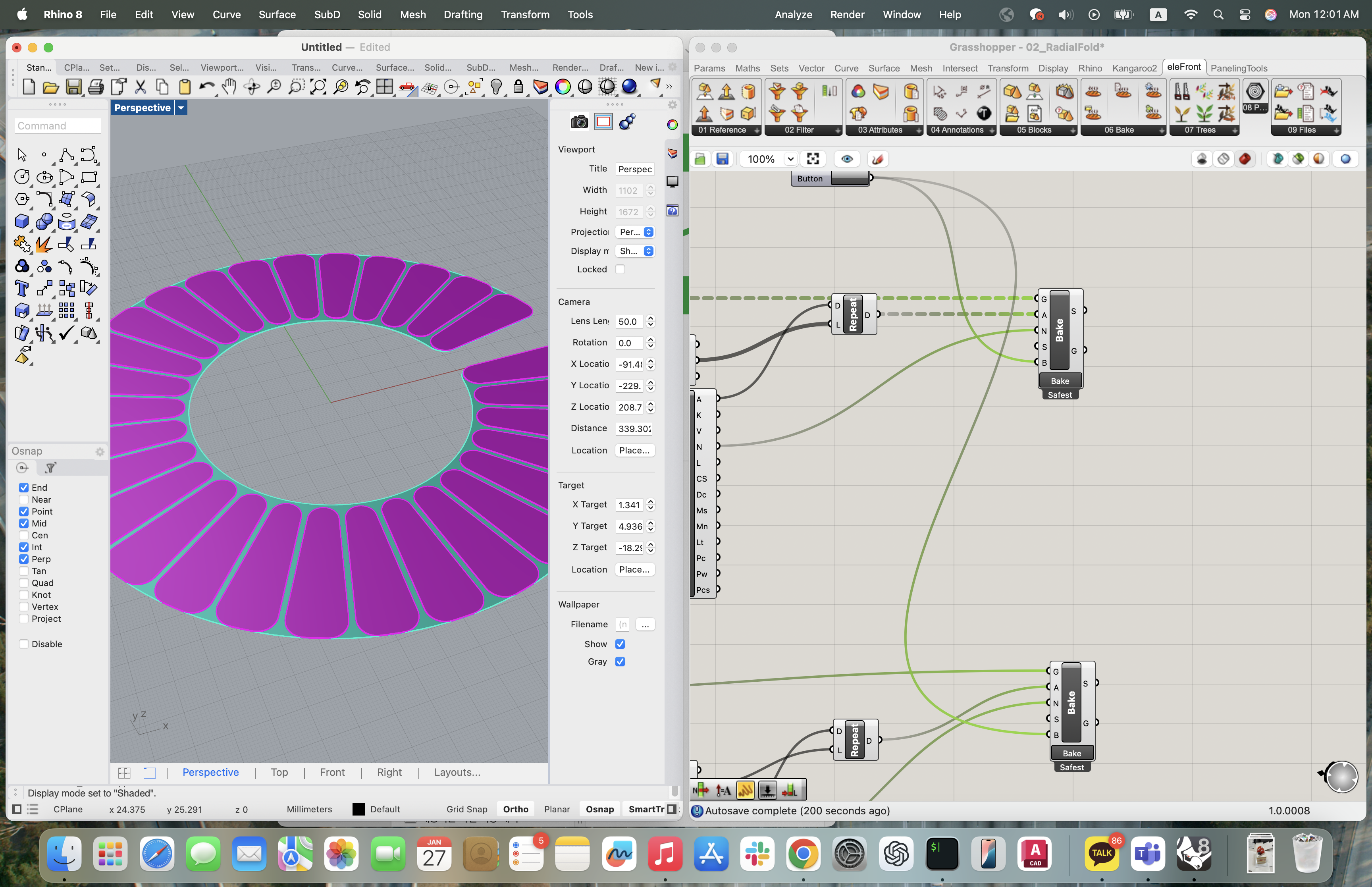1372x887 pixels.
Task: Open the camera viewport properties icon
Action: (x=579, y=122)
